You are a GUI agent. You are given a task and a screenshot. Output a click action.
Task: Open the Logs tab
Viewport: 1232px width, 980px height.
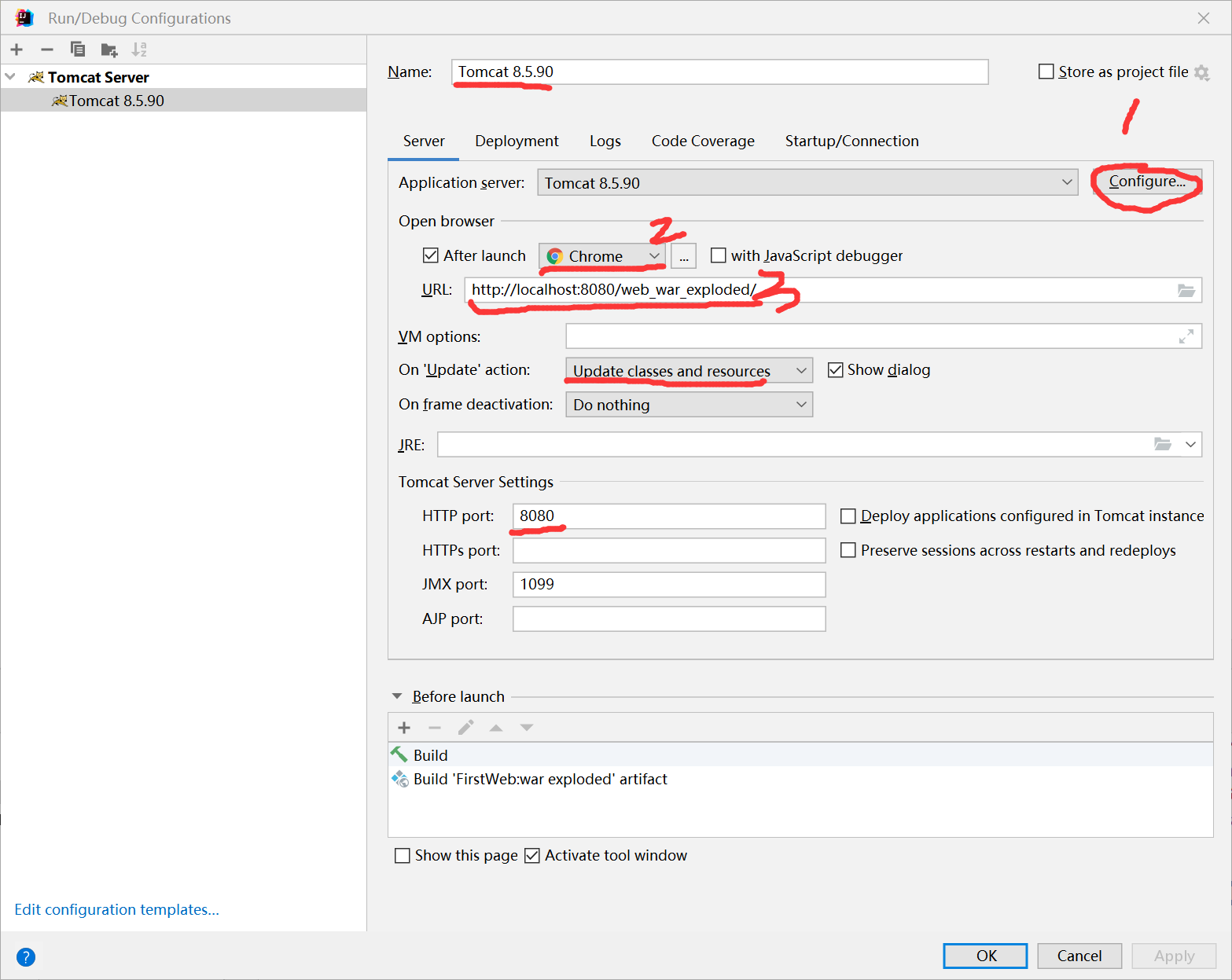tap(605, 141)
